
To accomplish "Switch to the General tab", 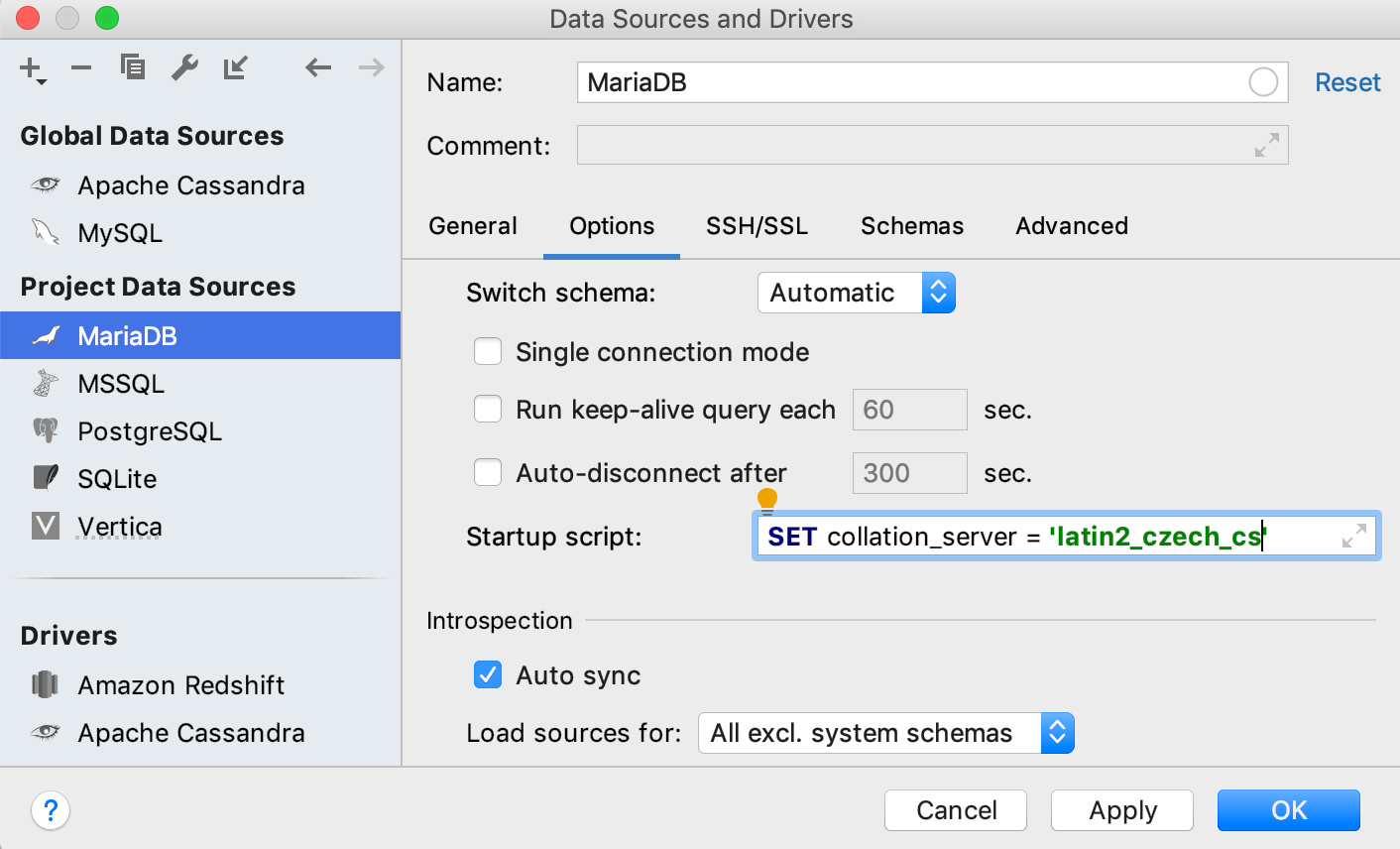I will click(x=473, y=226).
